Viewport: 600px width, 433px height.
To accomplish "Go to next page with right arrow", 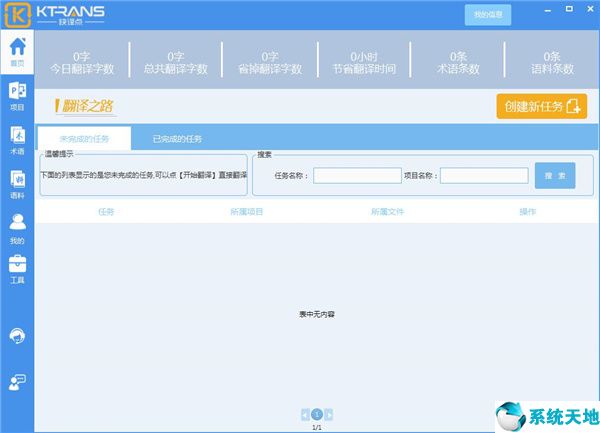I will pyautogui.click(x=329, y=413).
